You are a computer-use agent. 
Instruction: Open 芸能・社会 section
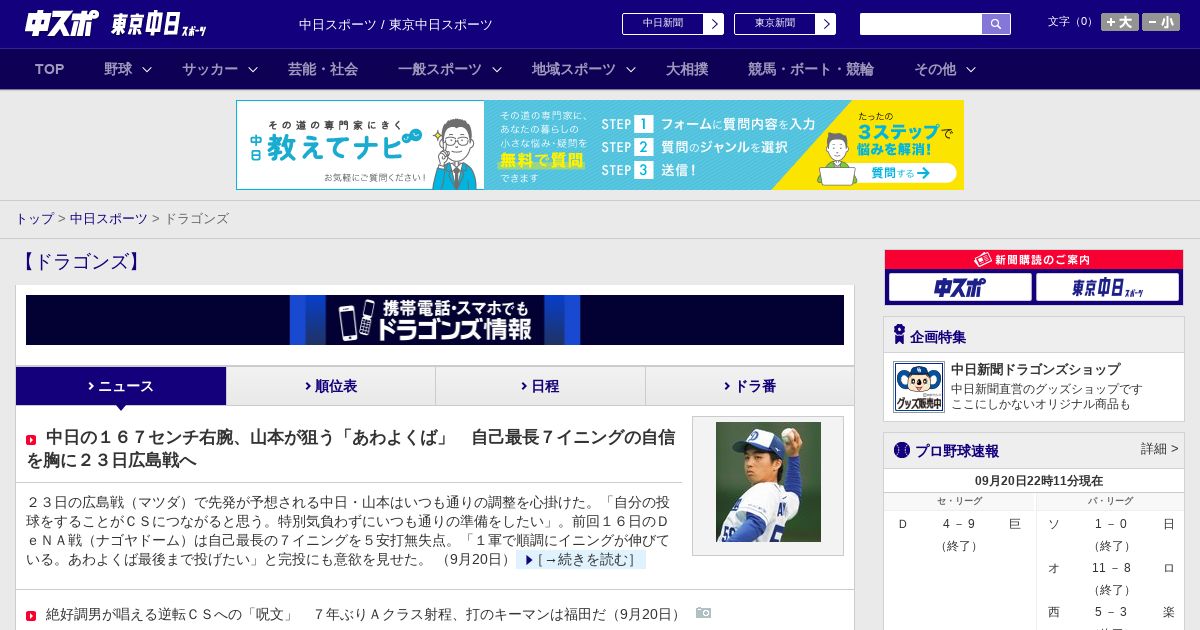pos(323,69)
